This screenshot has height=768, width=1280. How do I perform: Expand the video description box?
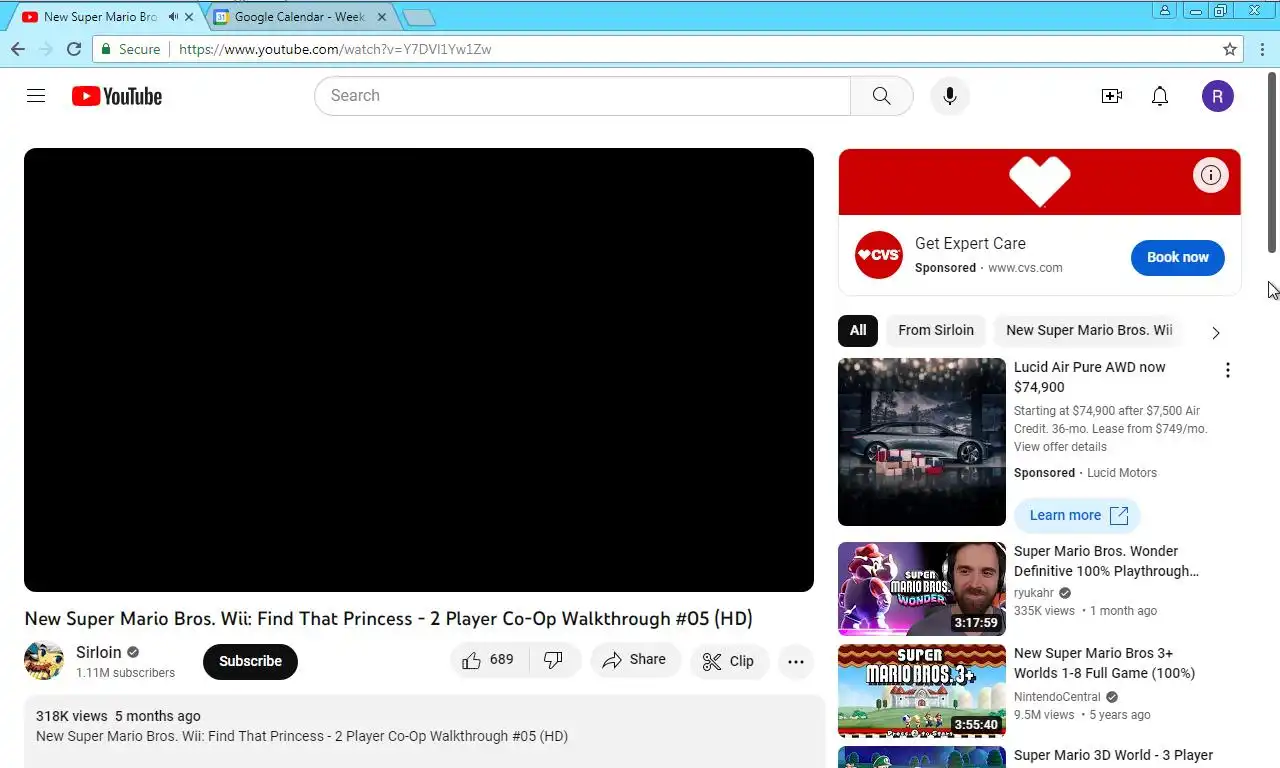(425, 731)
